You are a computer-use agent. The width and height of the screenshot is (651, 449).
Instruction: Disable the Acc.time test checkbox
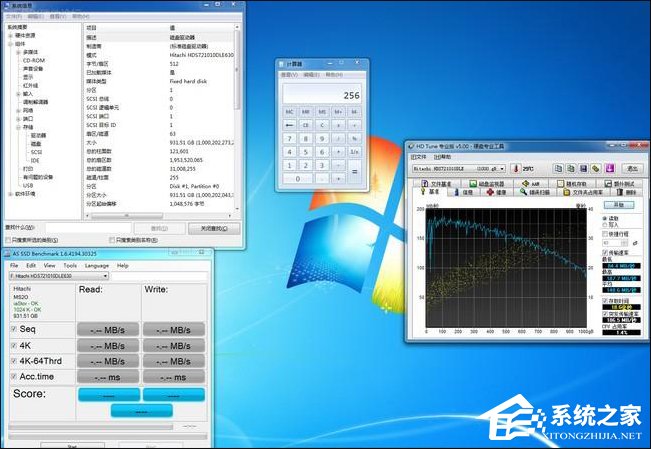[x=14, y=377]
